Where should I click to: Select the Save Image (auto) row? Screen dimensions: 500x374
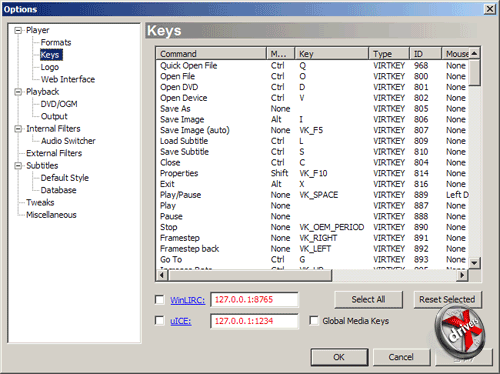coord(313,130)
